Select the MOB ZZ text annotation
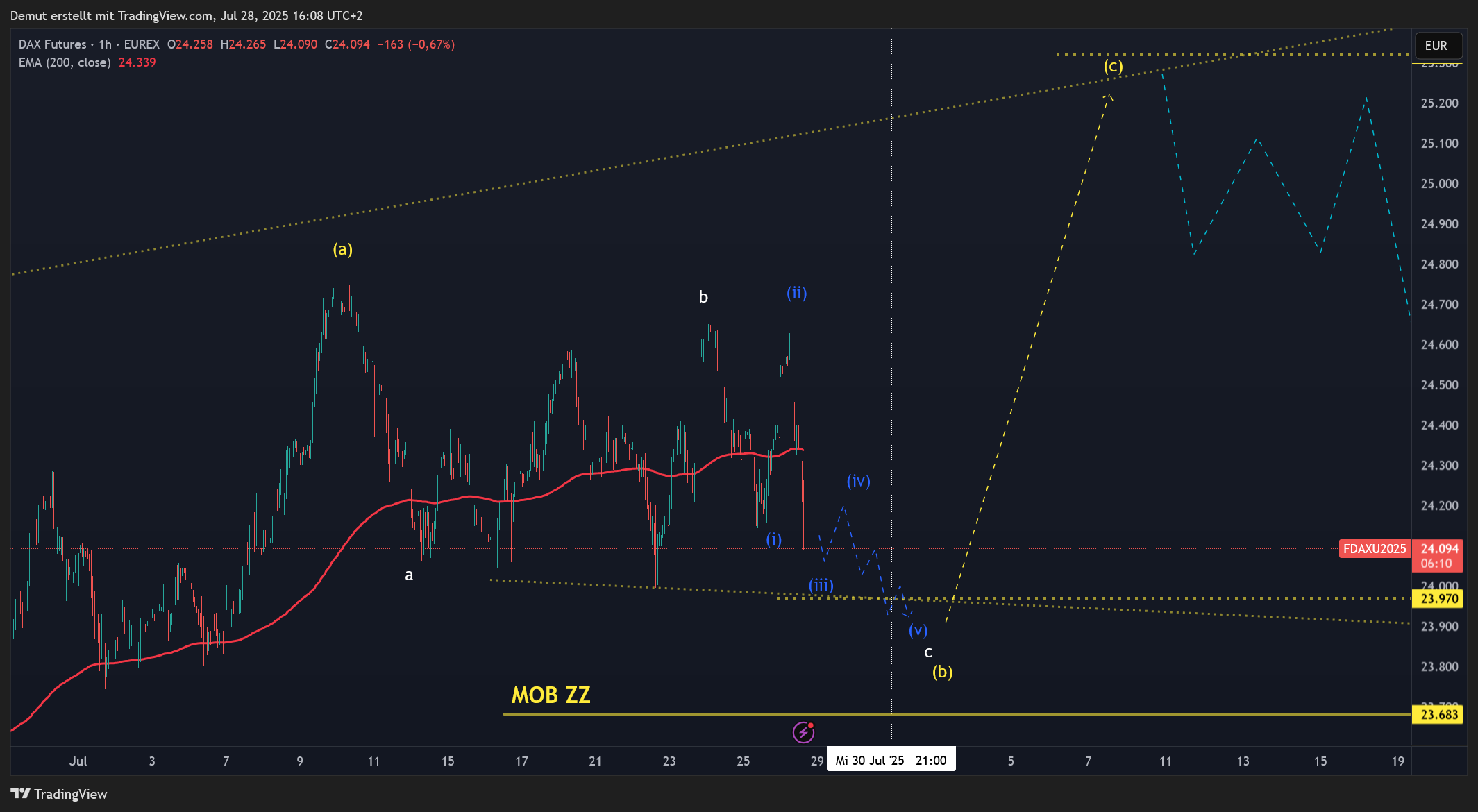Screen dimensions: 1478x812 coord(551,695)
